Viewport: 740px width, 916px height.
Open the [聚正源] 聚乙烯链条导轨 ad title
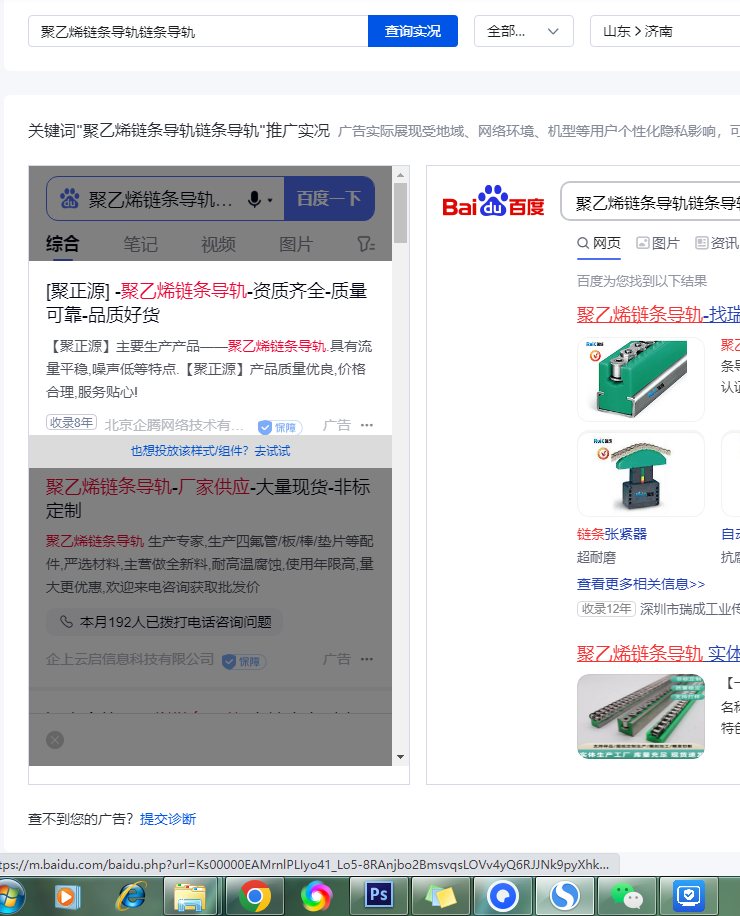pos(207,303)
